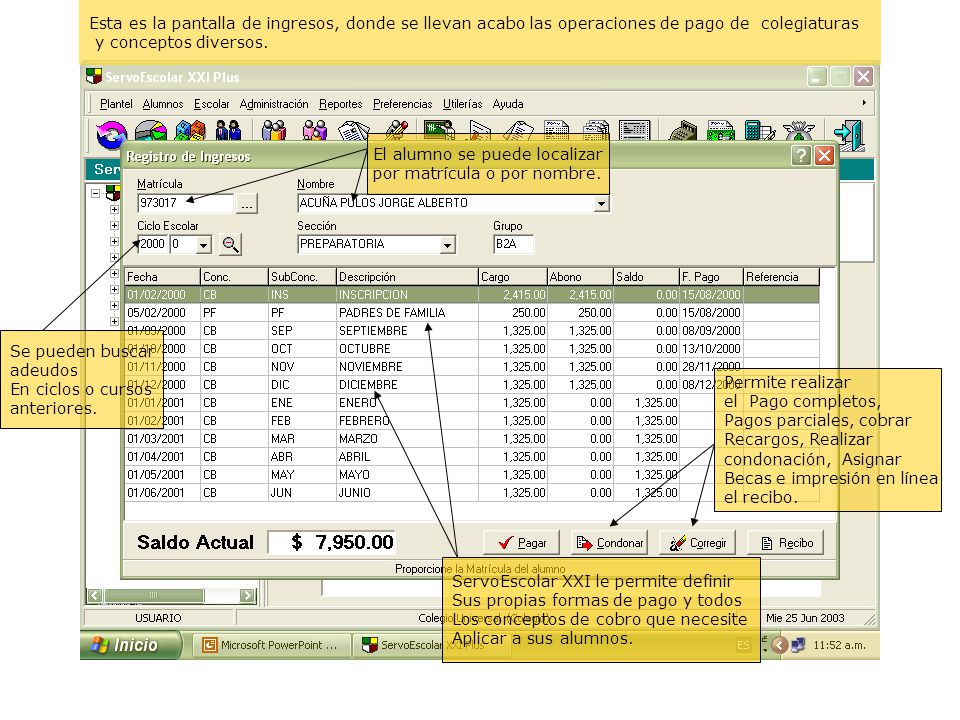Image resolution: width=960 pixels, height=720 pixels.
Task: Open the Utilerías menu
Action: (462, 104)
